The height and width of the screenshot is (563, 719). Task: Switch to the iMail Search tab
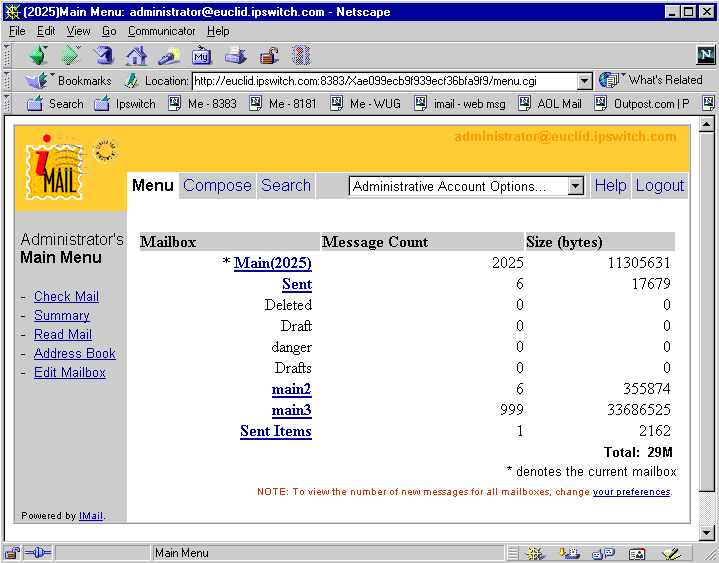click(286, 186)
